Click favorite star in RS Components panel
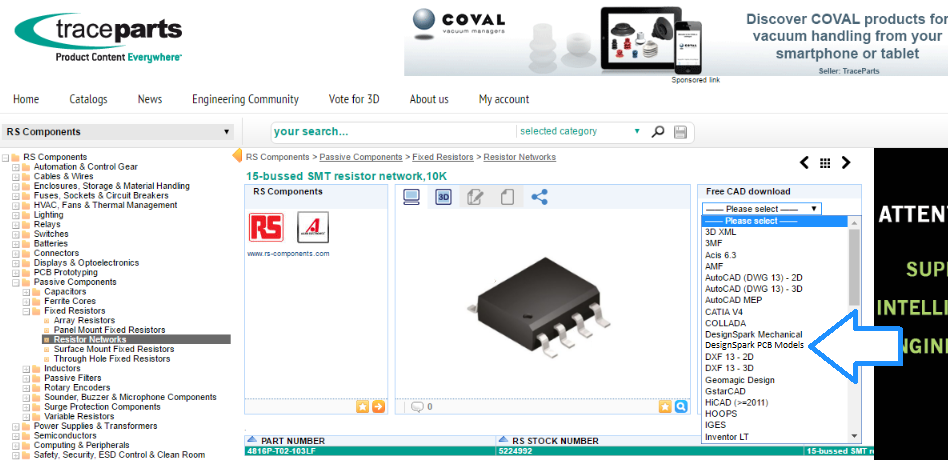The width and height of the screenshot is (948, 474). coord(362,407)
